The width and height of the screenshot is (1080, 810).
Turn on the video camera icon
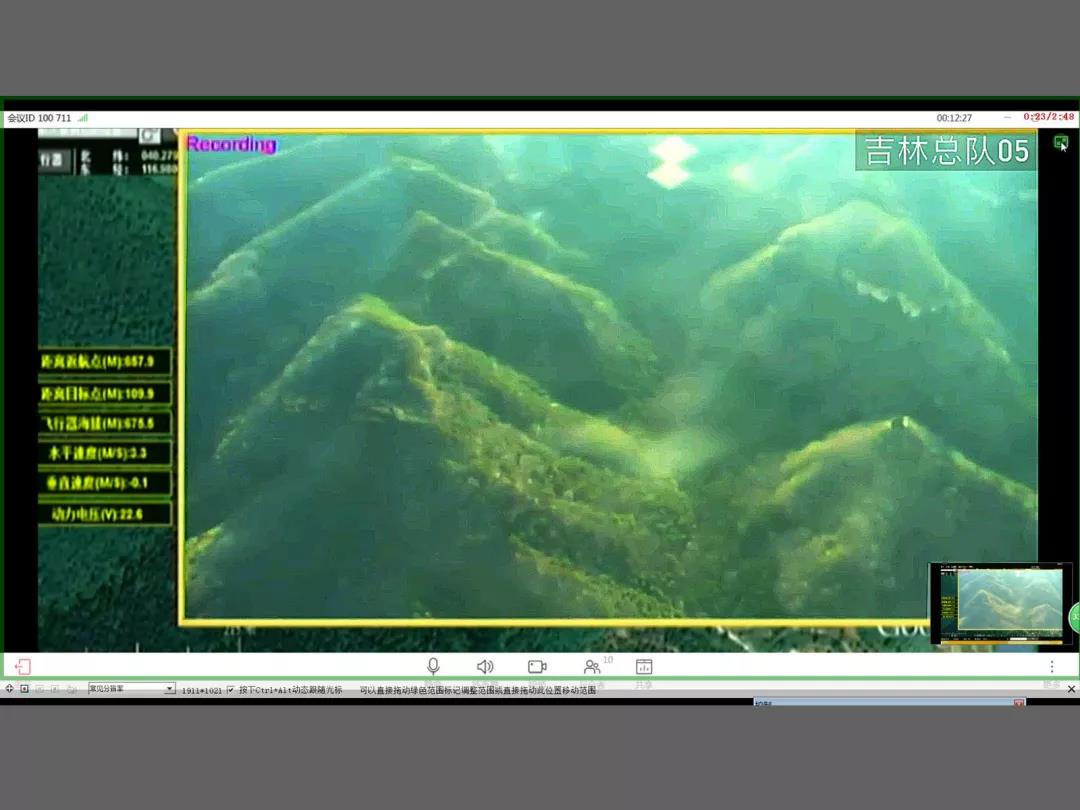[x=537, y=666]
